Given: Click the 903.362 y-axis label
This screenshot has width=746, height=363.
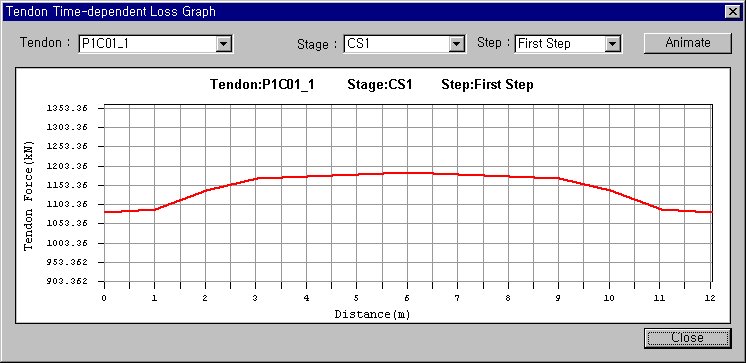Looking at the screenshot, I should tap(67, 281).
